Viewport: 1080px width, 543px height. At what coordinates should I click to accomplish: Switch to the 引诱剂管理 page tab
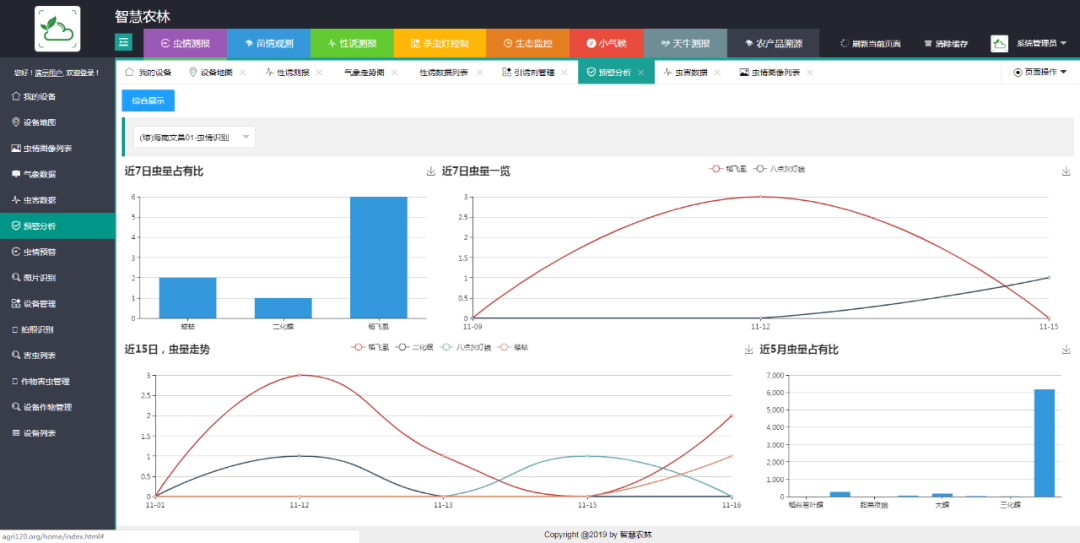click(529, 72)
